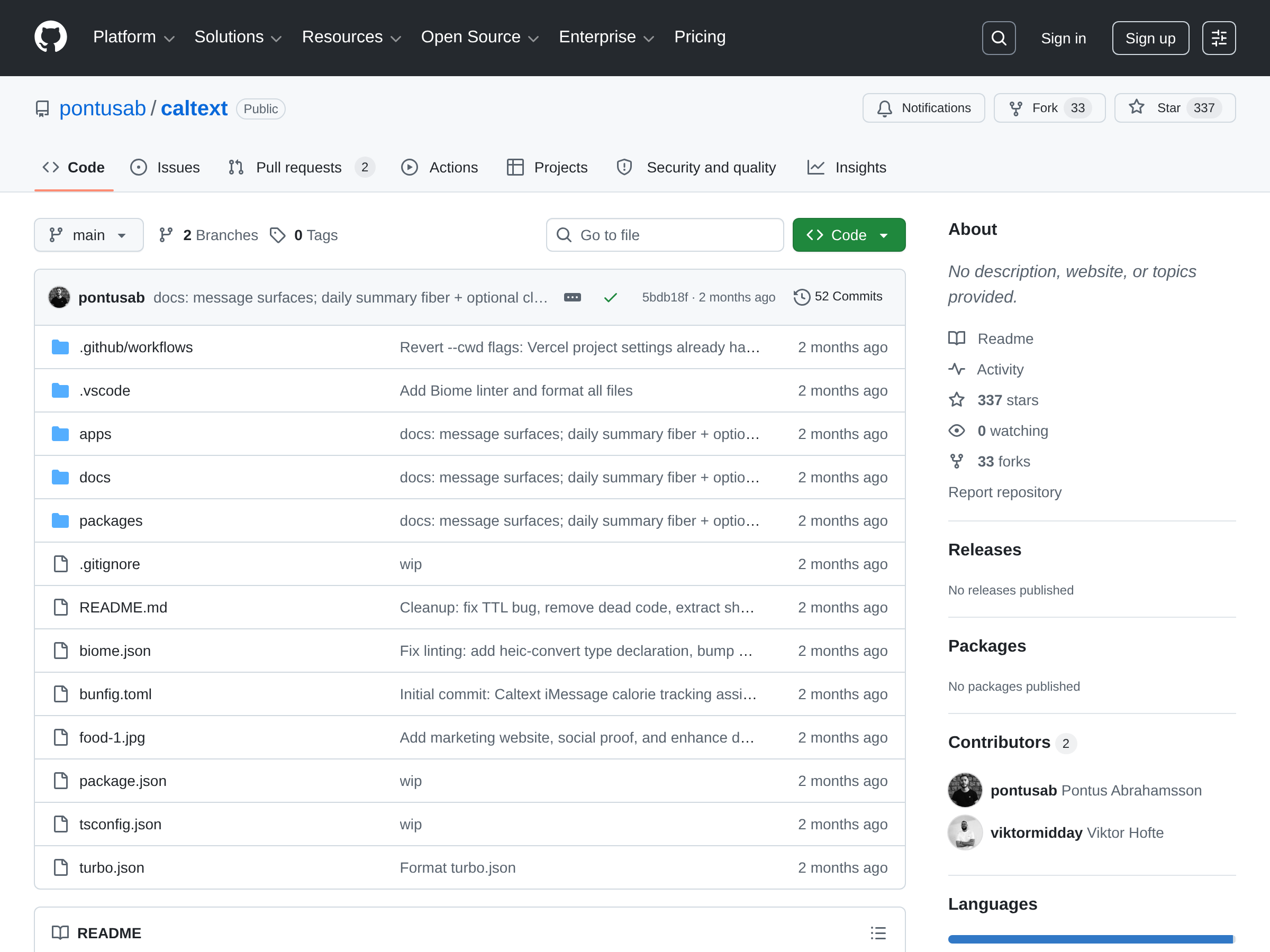Image resolution: width=1270 pixels, height=952 pixels.
Task: Click Report repository link
Action: [1005, 492]
